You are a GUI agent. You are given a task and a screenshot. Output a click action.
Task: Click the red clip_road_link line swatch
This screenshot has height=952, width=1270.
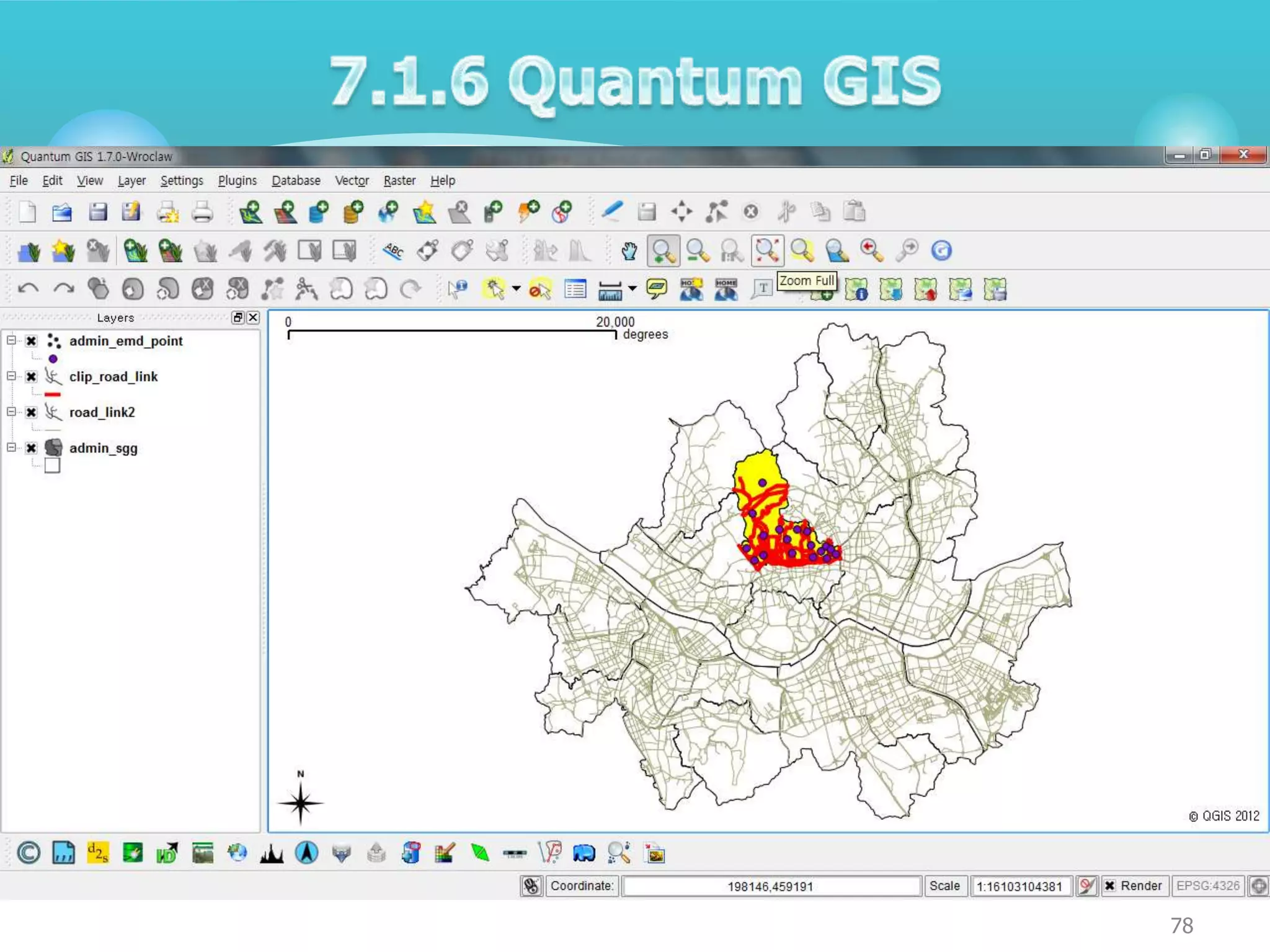(x=53, y=394)
